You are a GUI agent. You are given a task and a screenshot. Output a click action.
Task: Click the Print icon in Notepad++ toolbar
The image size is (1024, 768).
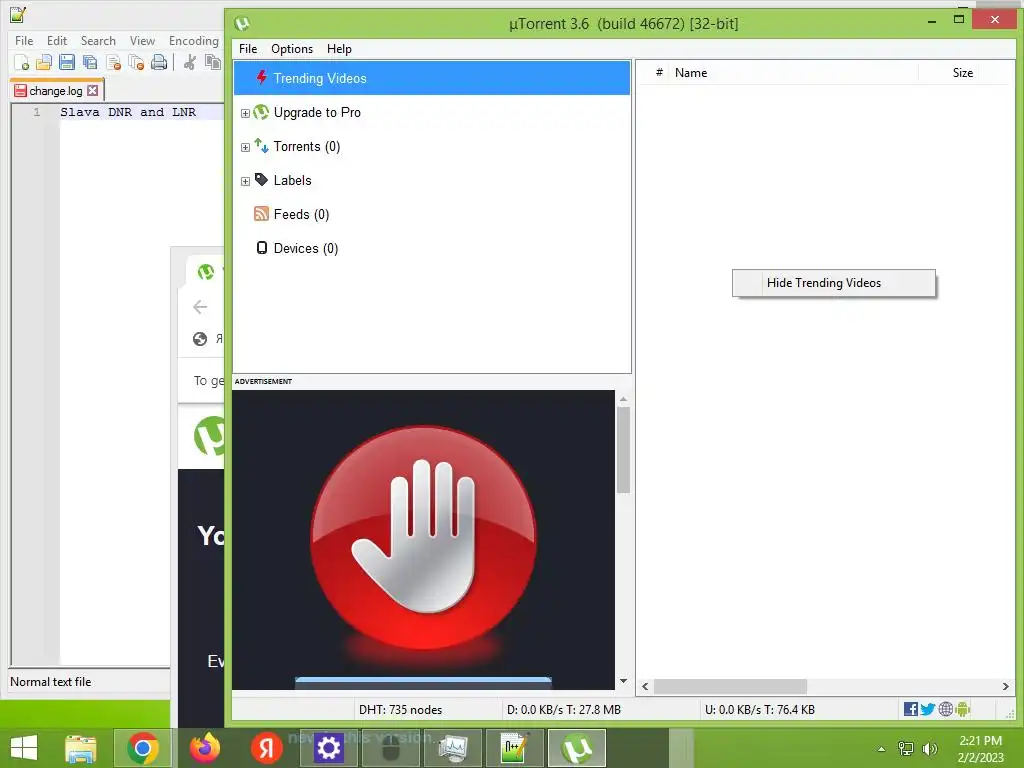(159, 63)
